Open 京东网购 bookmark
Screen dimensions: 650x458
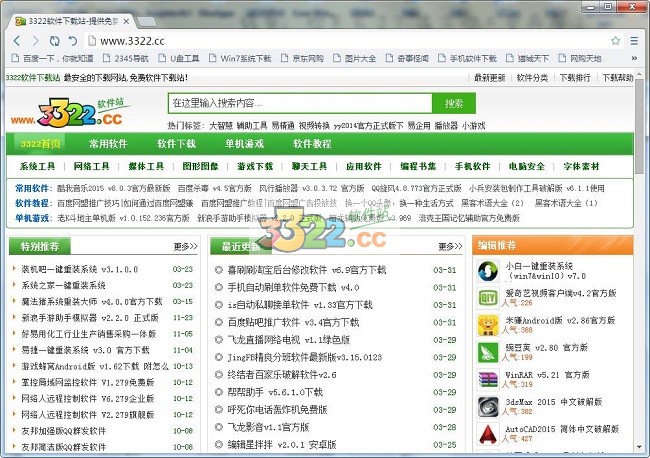pos(302,58)
